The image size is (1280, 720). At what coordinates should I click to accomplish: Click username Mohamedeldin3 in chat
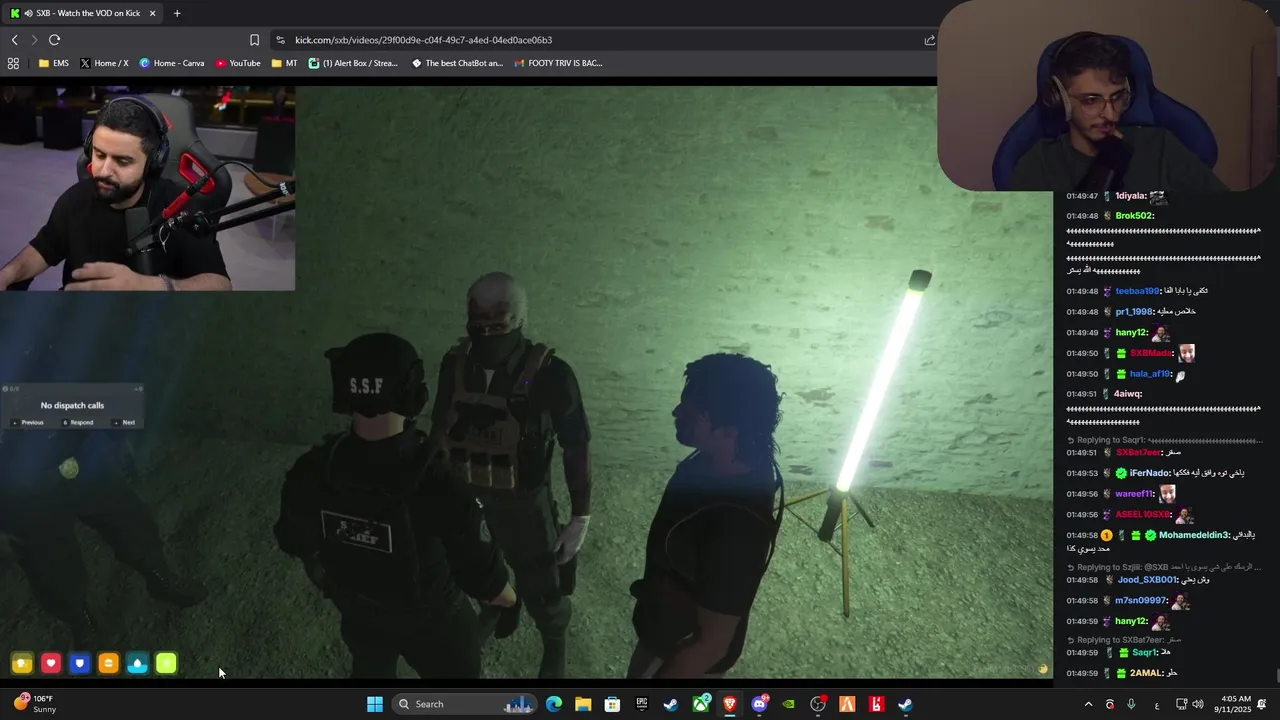click(1194, 535)
